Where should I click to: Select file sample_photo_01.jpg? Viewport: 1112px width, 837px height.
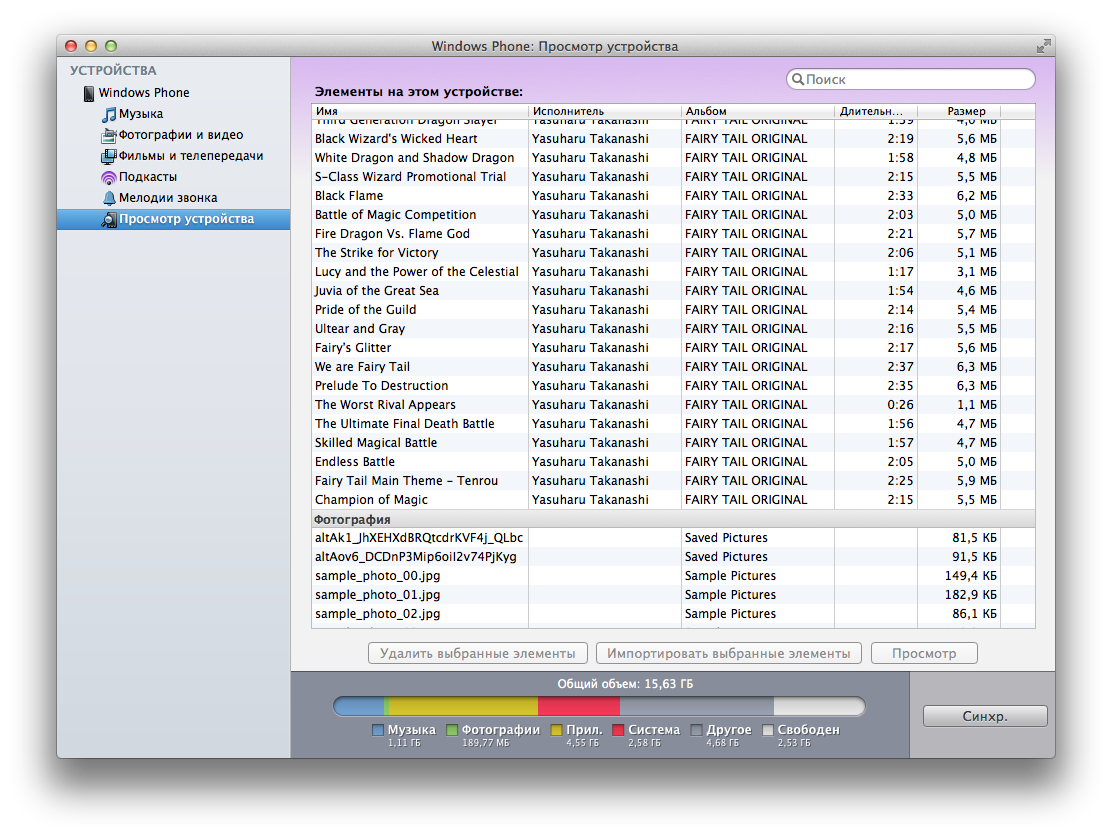tap(673, 595)
